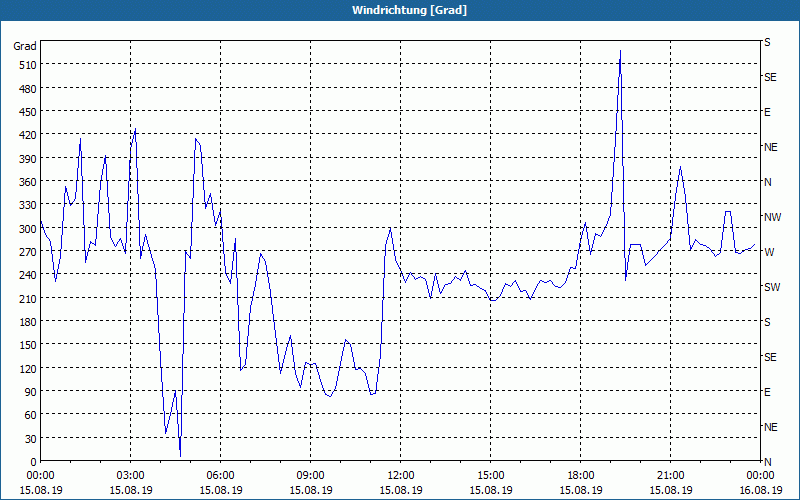Select the 510 y-axis value
Viewport: 800px width, 500px height.
(28, 65)
